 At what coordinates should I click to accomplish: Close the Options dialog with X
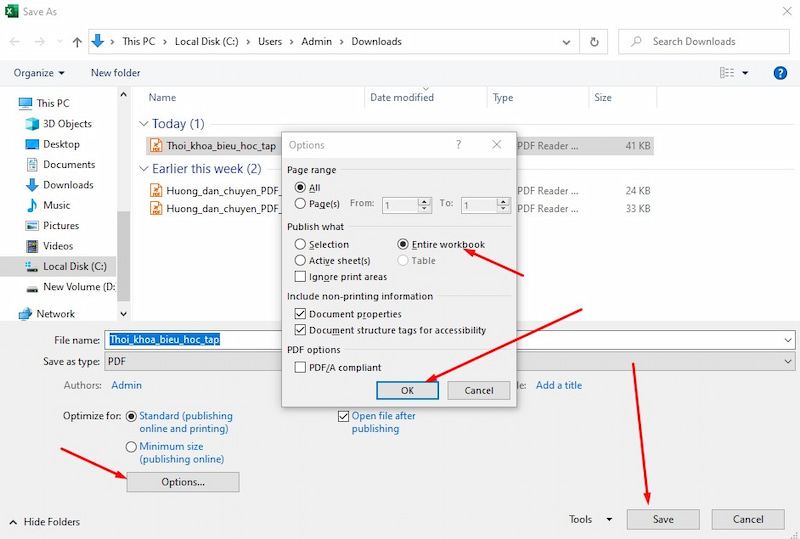tap(496, 145)
